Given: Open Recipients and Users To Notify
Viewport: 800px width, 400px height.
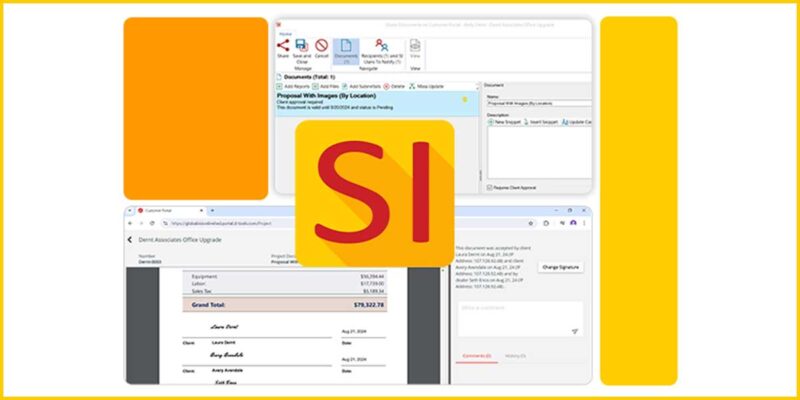Looking at the screenshot, I should [x=382, y=51].
